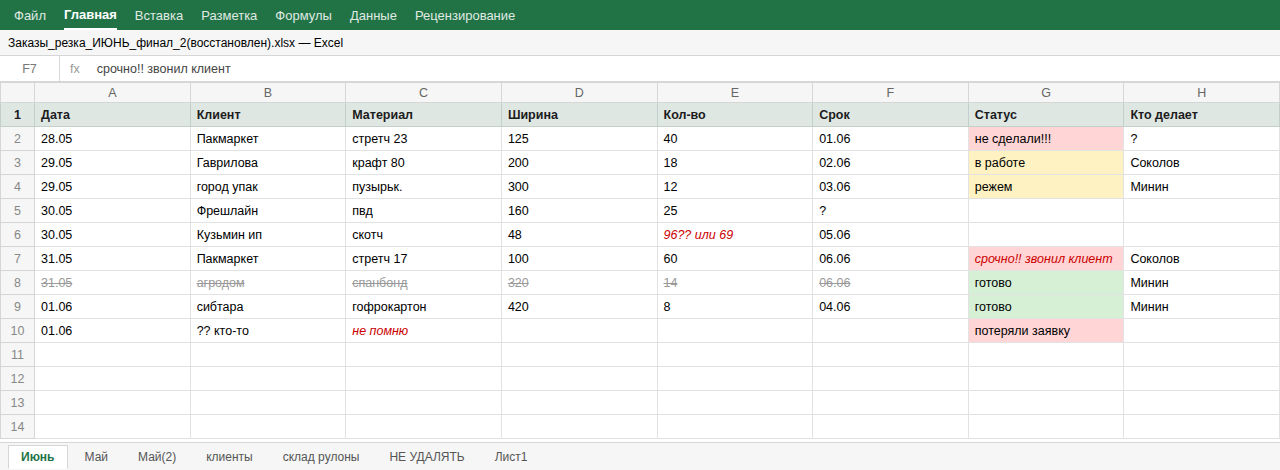Select column B header
The height and width of the screenshot is (470, 1280).
[268, 93]
